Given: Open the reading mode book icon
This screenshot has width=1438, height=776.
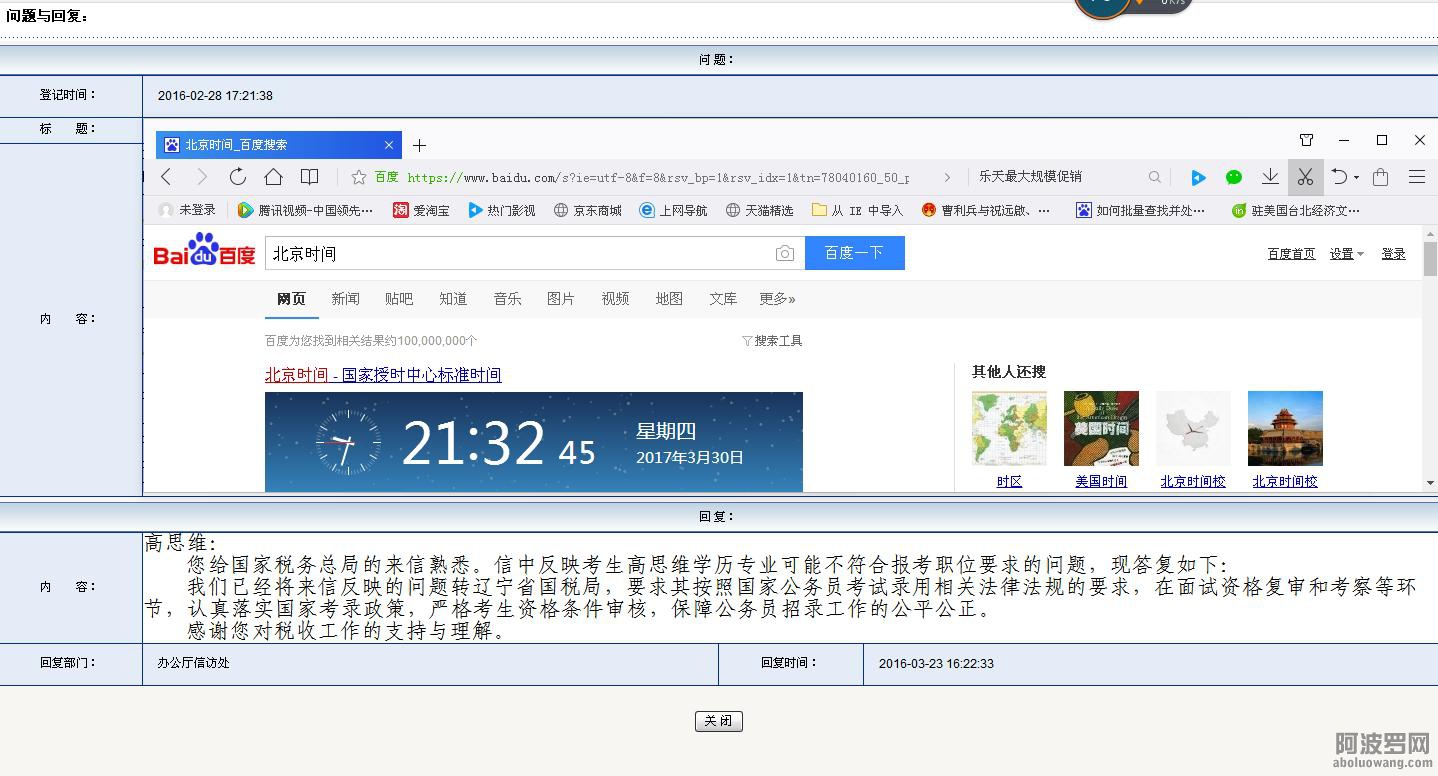Looking at the screenshot, I should (310, 177).
